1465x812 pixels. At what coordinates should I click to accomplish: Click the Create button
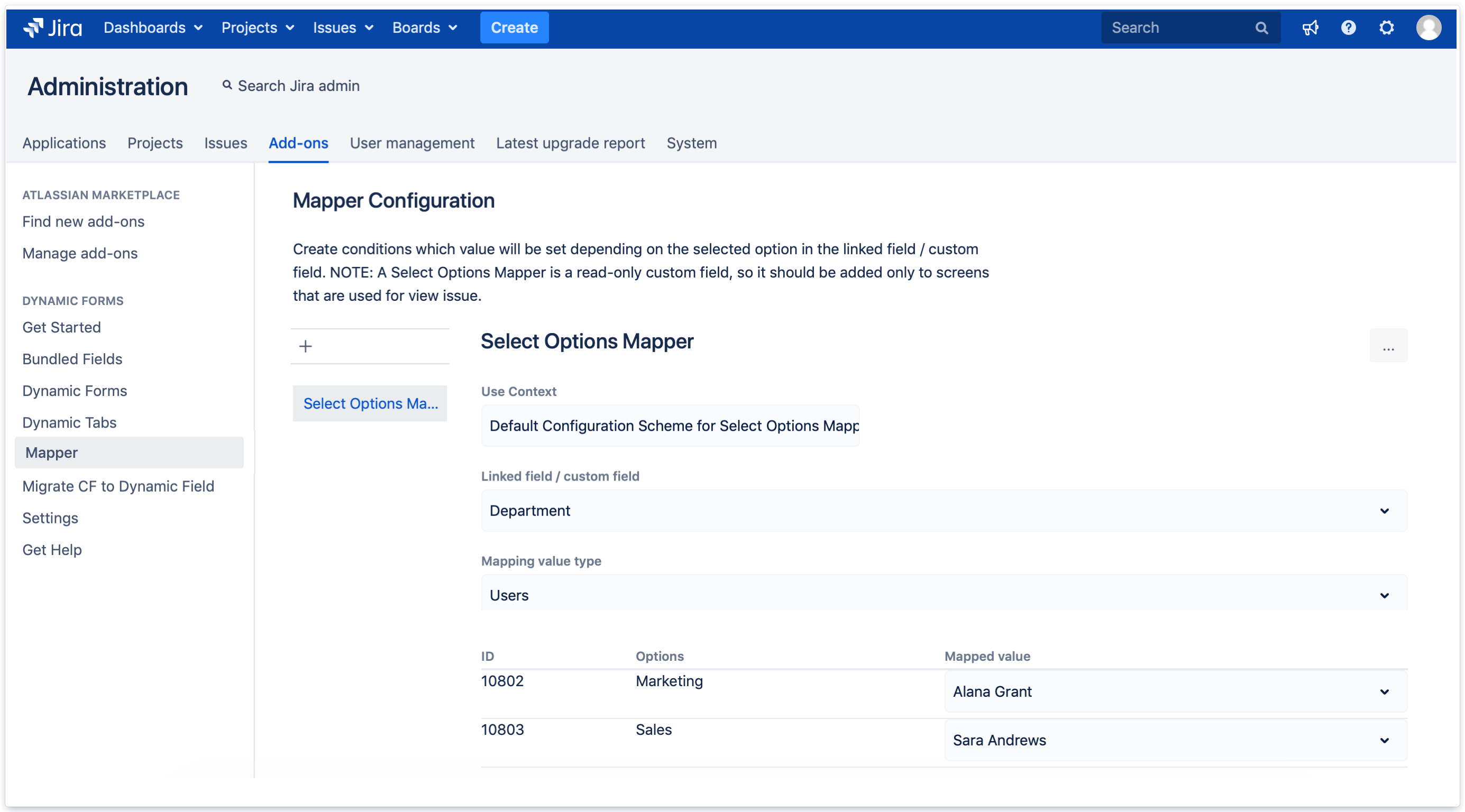(514, 27)
